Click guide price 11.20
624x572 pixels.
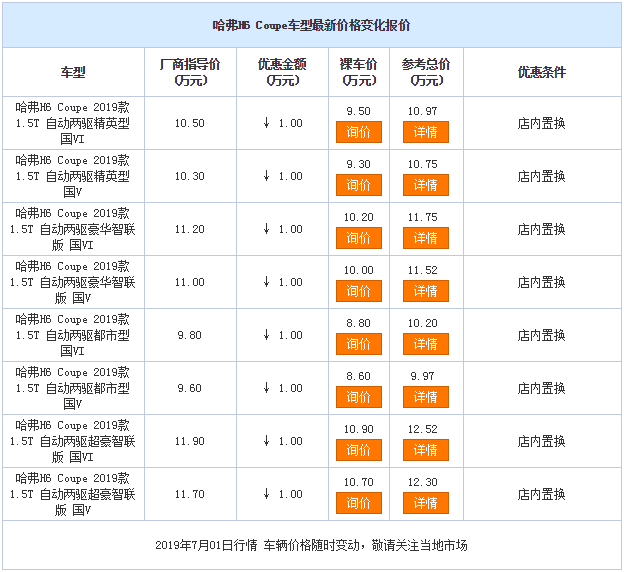(190, 229)
